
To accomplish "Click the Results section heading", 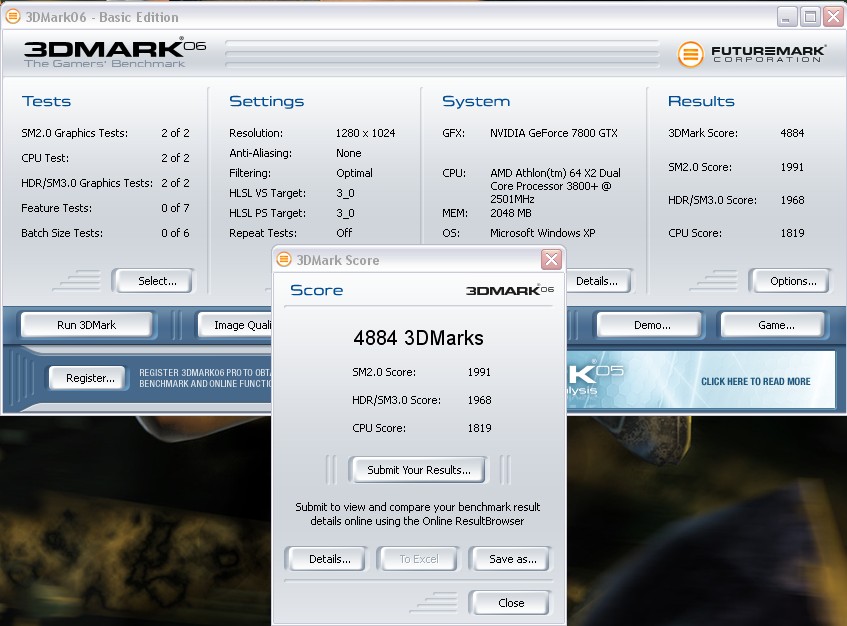I will point(701,101).
